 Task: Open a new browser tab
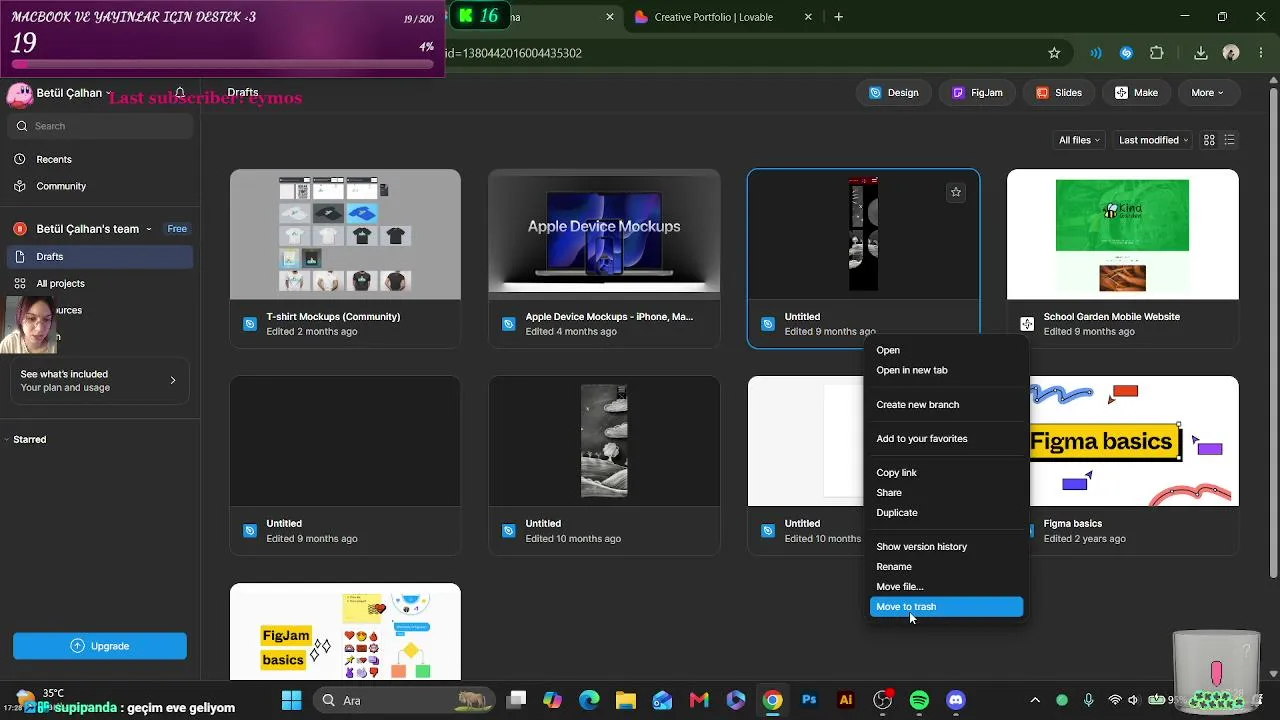[838, 17]
